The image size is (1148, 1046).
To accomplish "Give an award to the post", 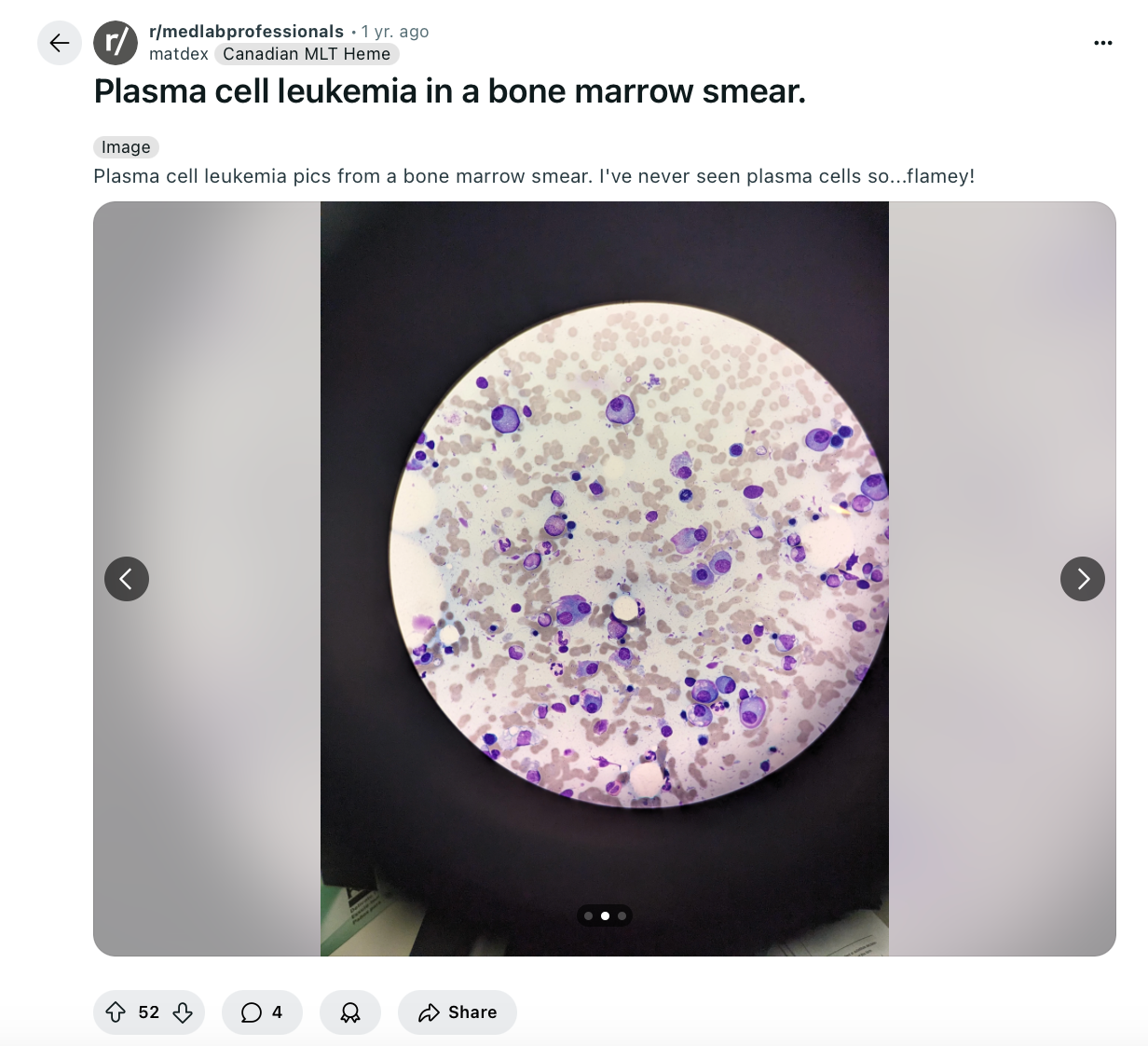I will (x=350, y=1012).
